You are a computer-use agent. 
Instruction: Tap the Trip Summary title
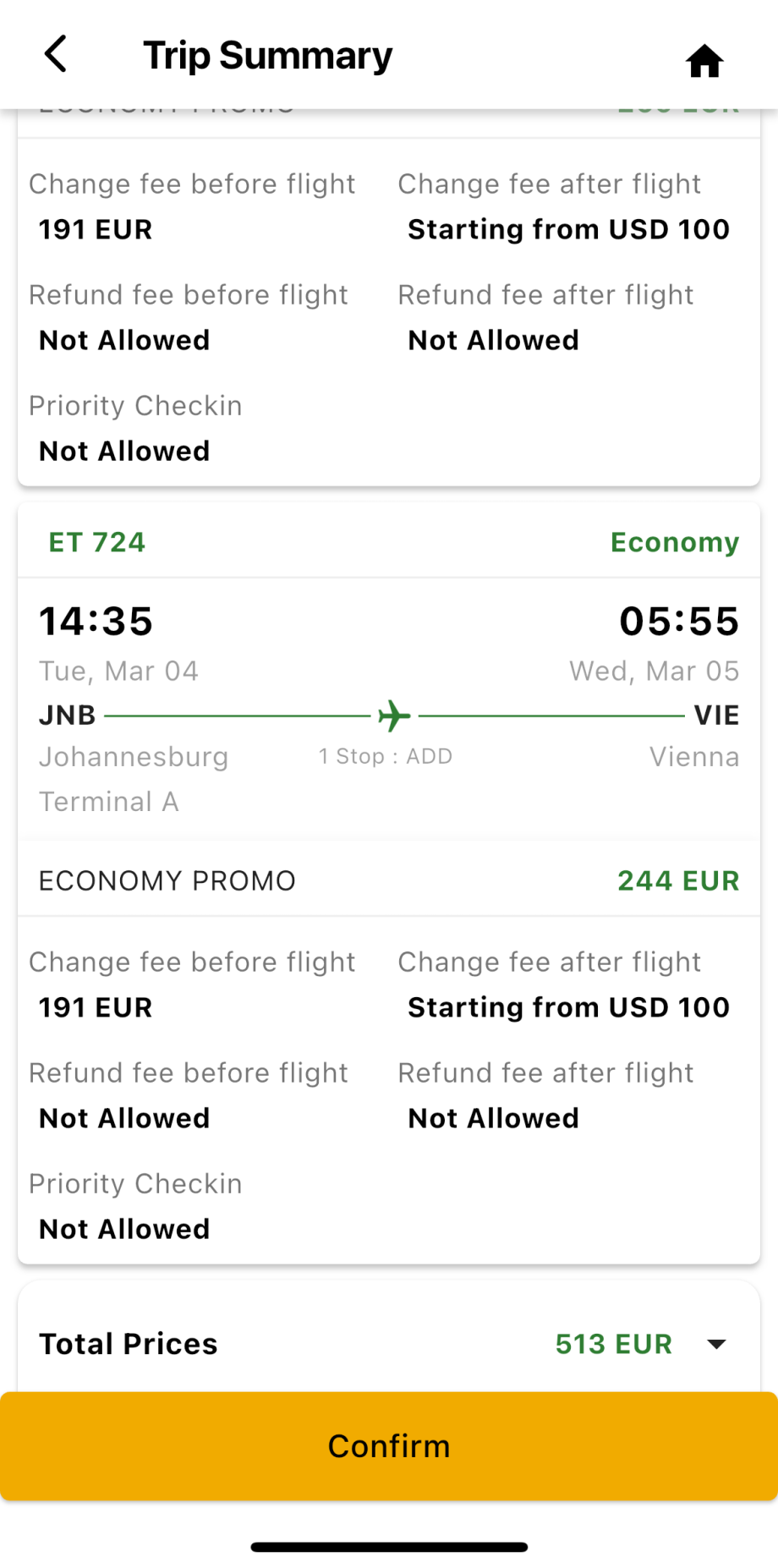[x=267, y=56]
